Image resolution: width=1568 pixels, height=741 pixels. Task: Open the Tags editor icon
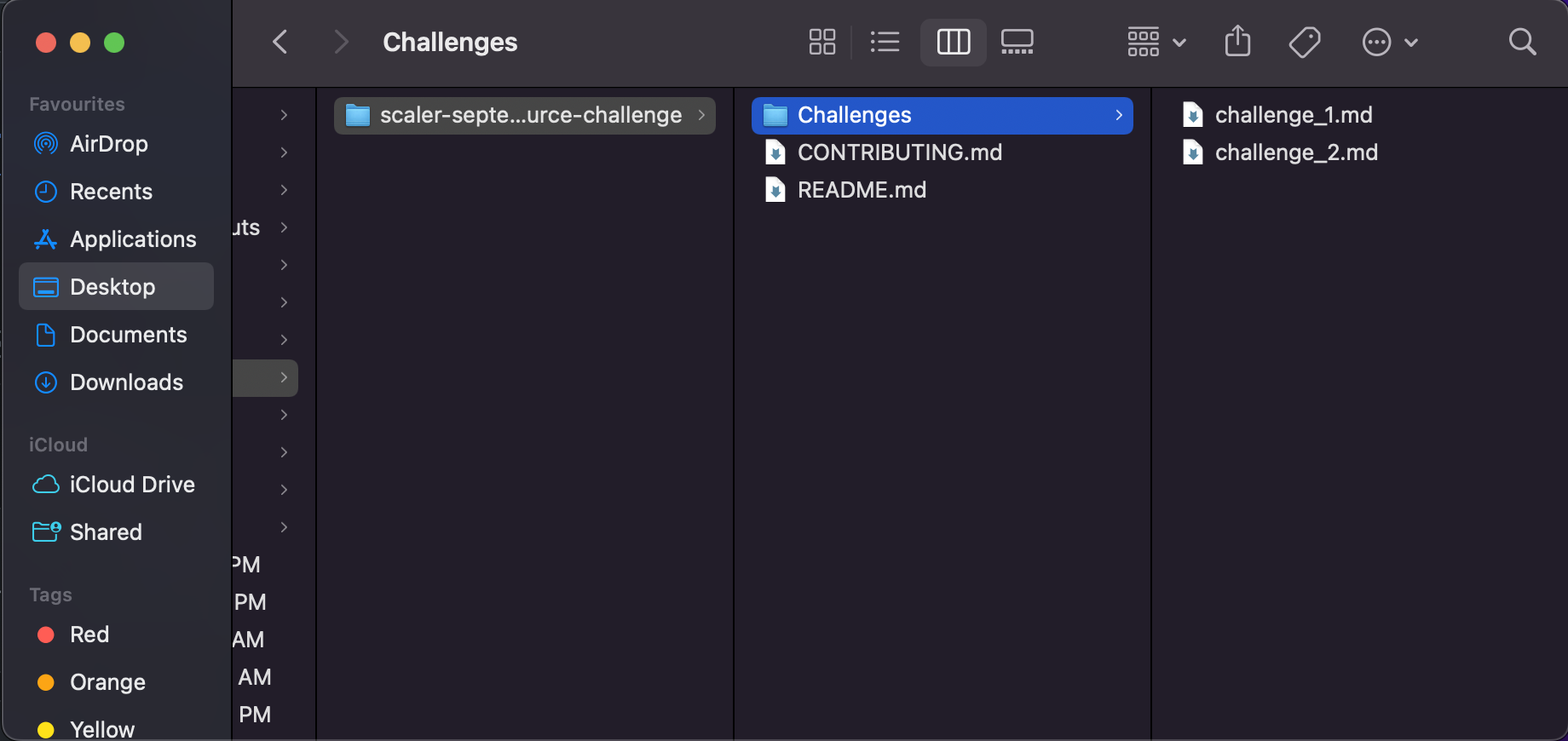click(x=1305, y=42)
